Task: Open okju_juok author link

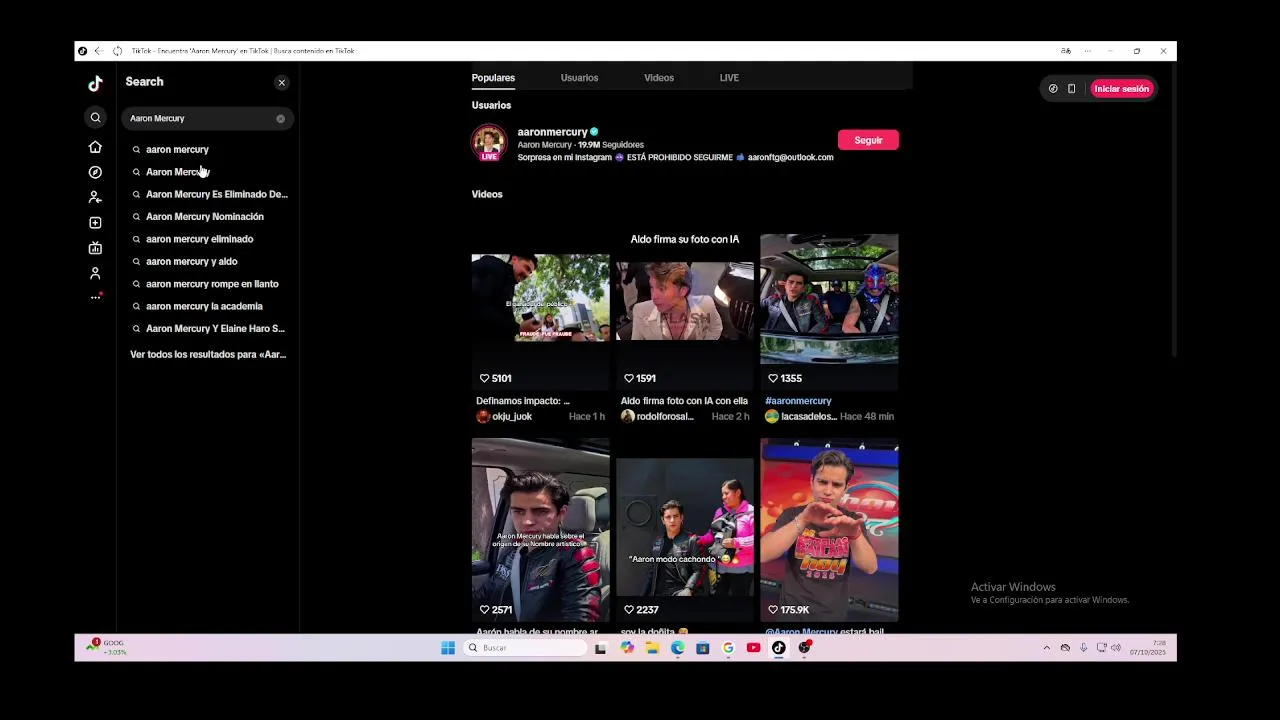Action: [512, 416]
